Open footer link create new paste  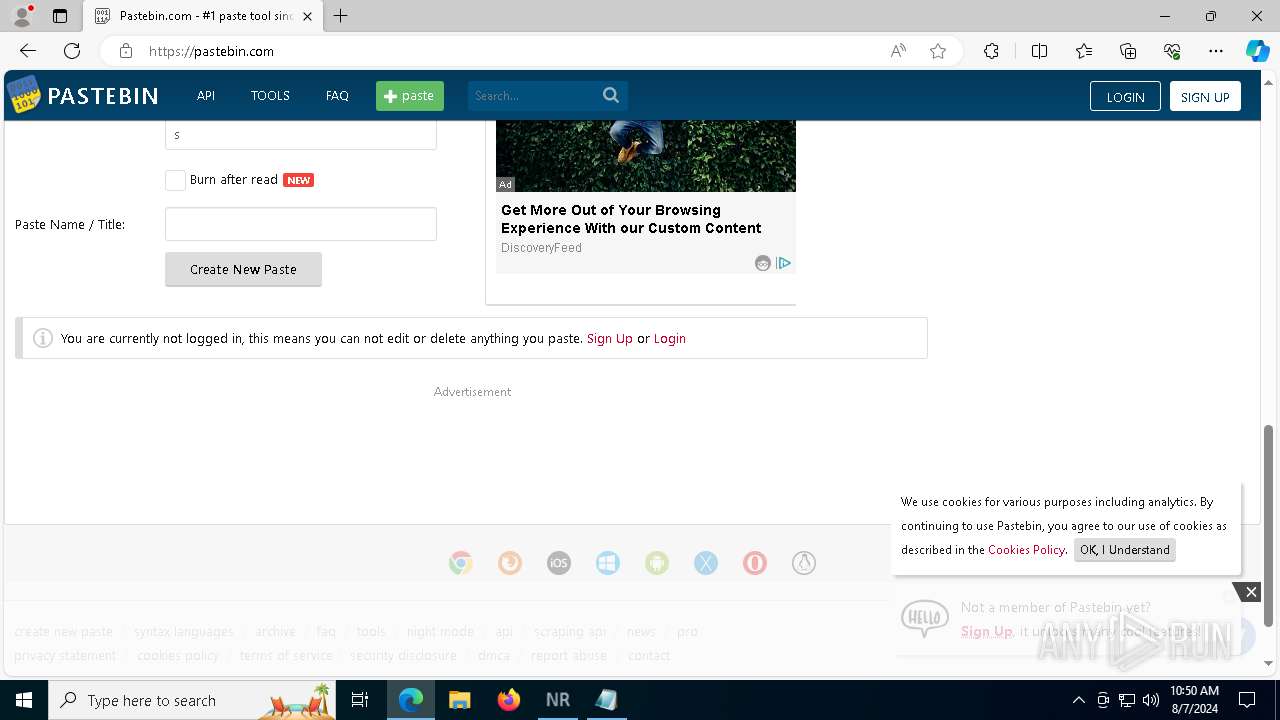63,632
